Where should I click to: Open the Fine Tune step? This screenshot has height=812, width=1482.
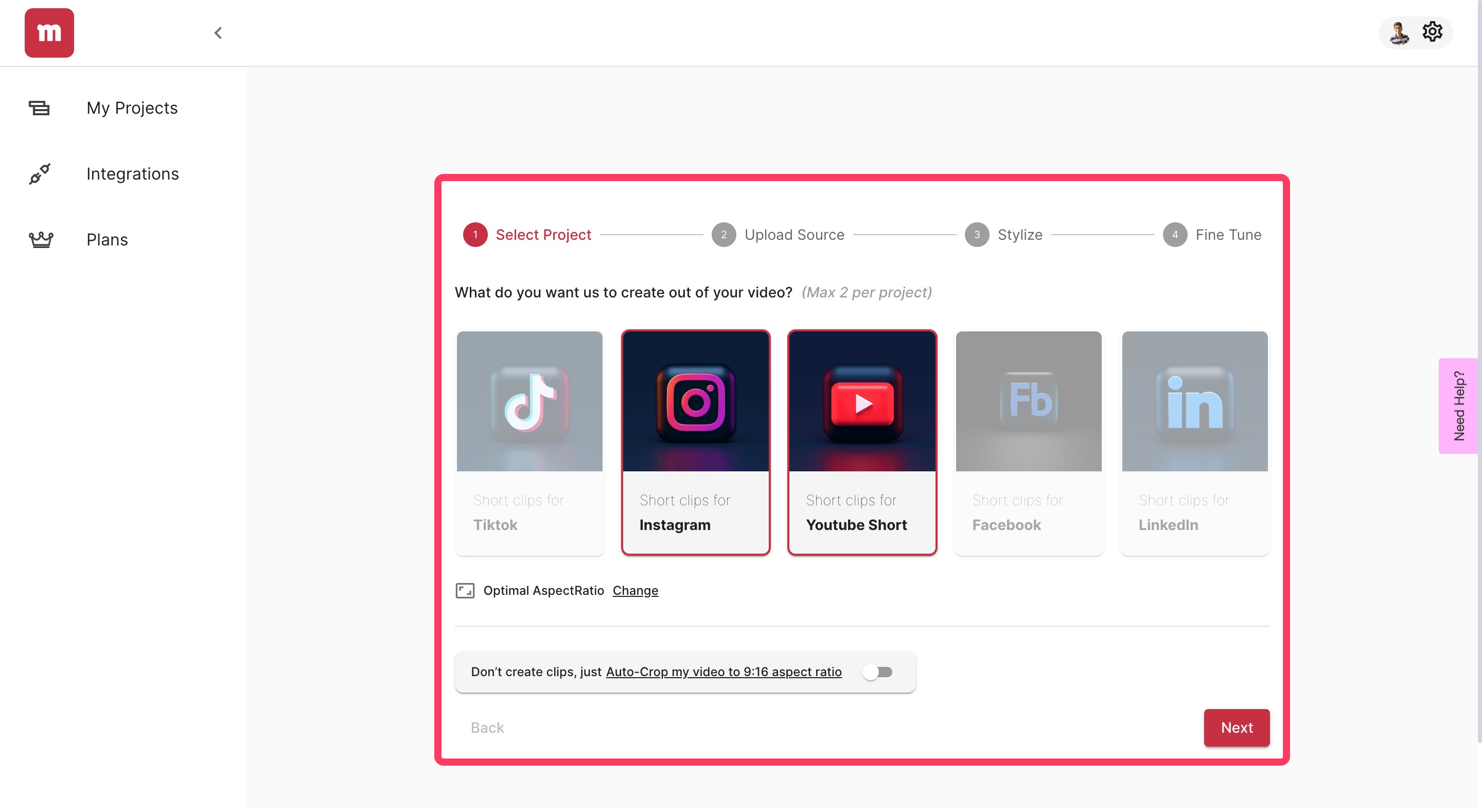point(1228,235)
